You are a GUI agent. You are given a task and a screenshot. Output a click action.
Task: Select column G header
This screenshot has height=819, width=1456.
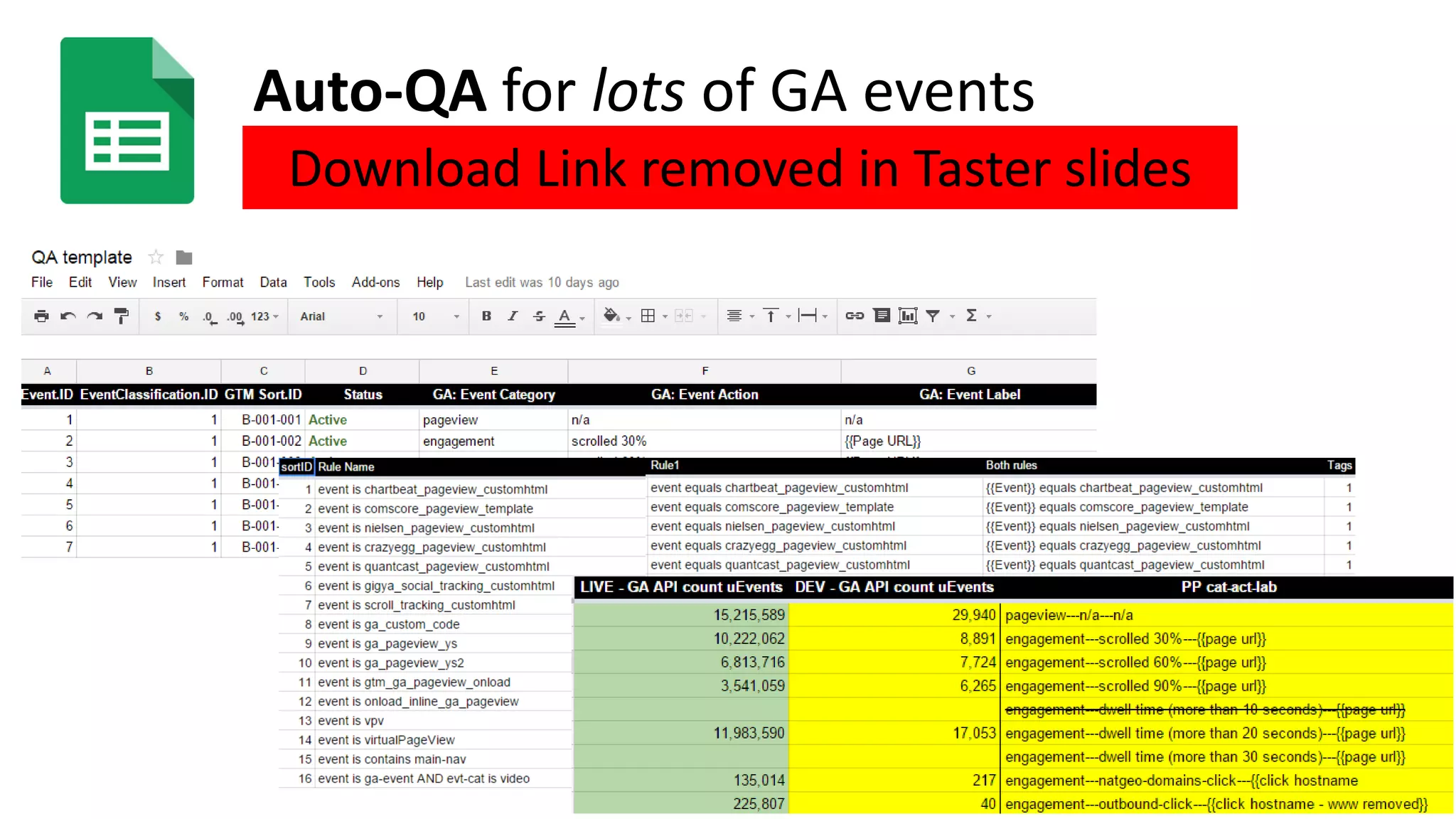pos(970,371)
